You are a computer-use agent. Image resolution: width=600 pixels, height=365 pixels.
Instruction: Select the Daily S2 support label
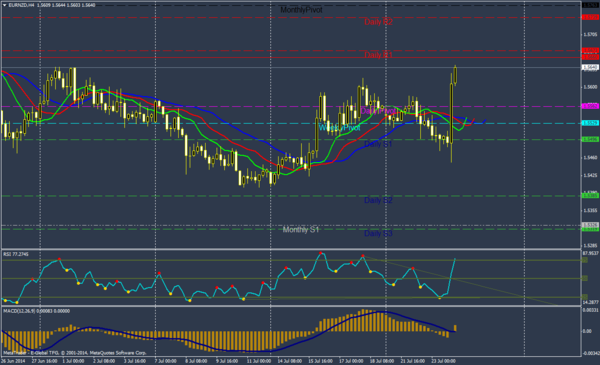tap(378, 200)
